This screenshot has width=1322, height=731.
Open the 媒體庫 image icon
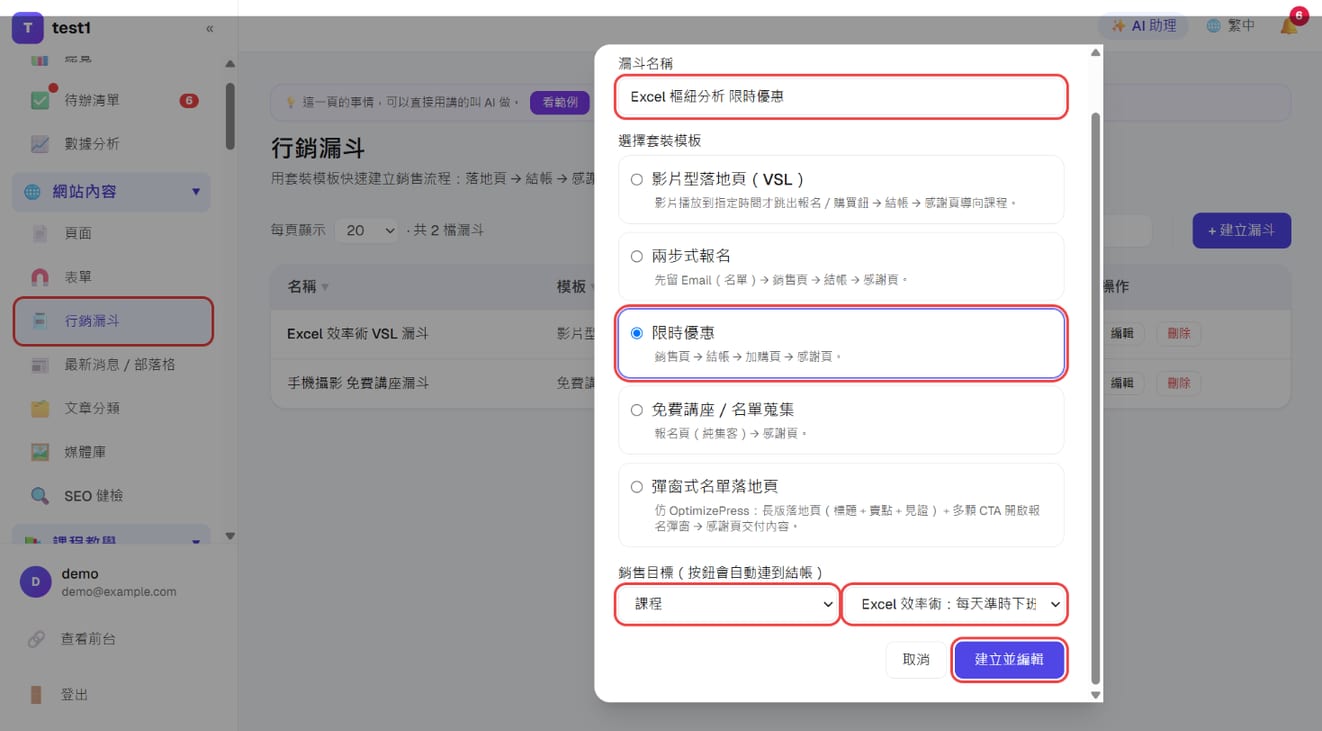click(x=40, y=452)
